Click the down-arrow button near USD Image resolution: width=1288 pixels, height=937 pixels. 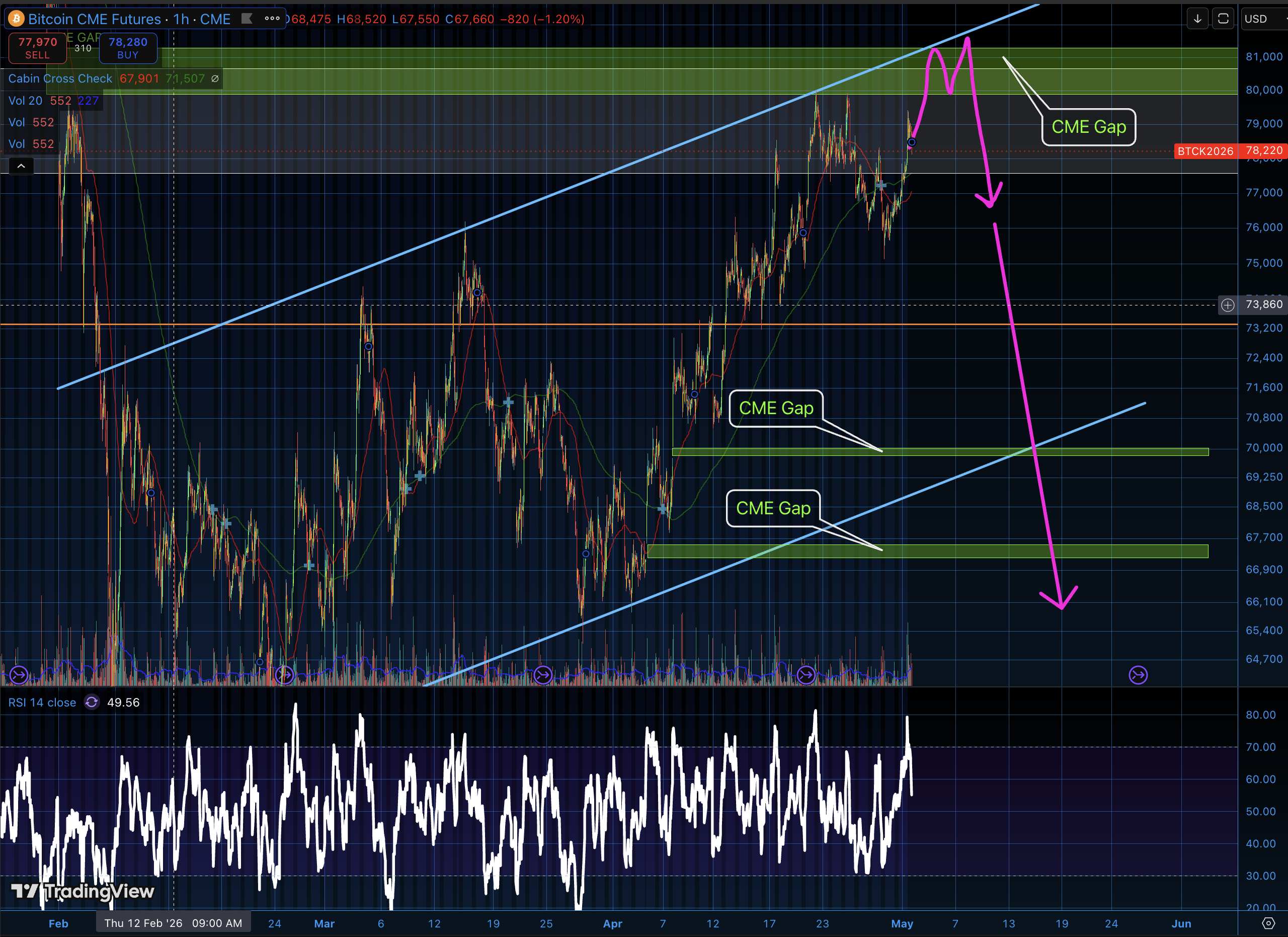pyautogui.click(x=1197, y=19)
